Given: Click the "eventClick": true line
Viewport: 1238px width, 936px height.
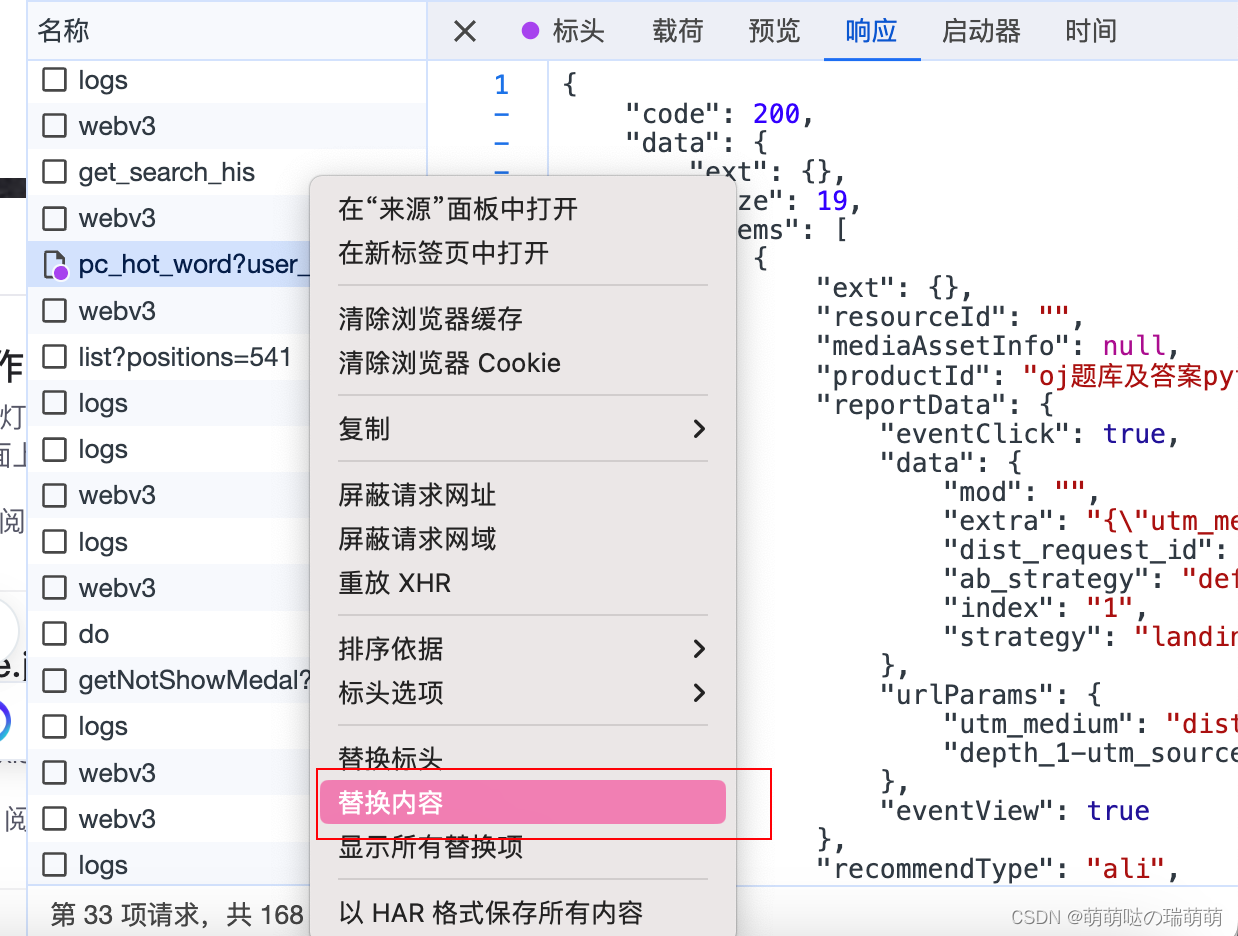Looking at the screenshot, I should [x=1030, y=433].
